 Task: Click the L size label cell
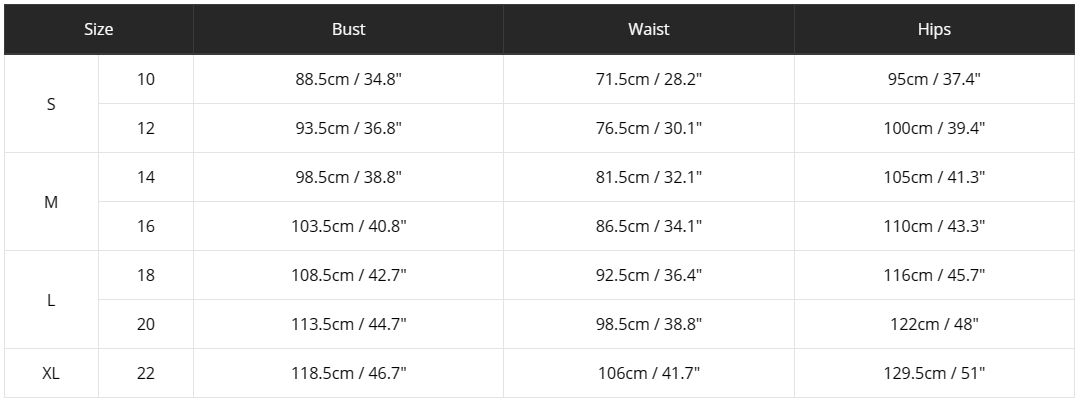click(51, 300)
